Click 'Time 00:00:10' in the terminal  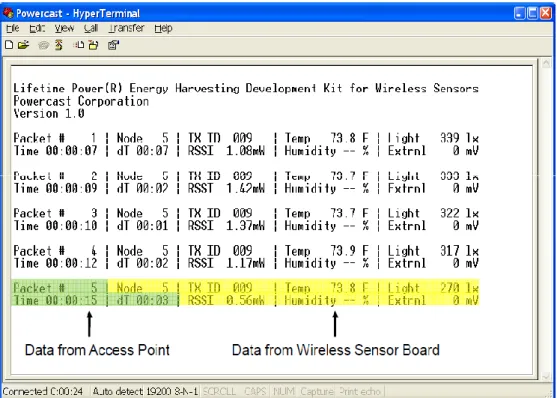coord(55,226)
